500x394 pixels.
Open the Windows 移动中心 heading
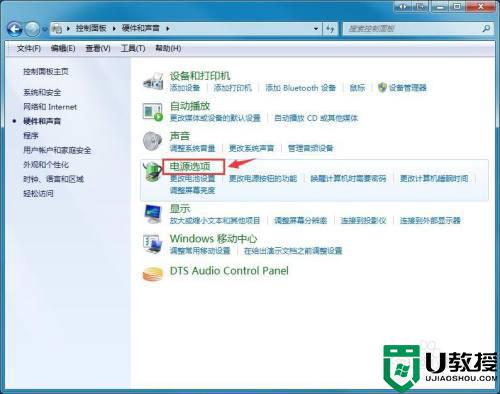point(213,239)
